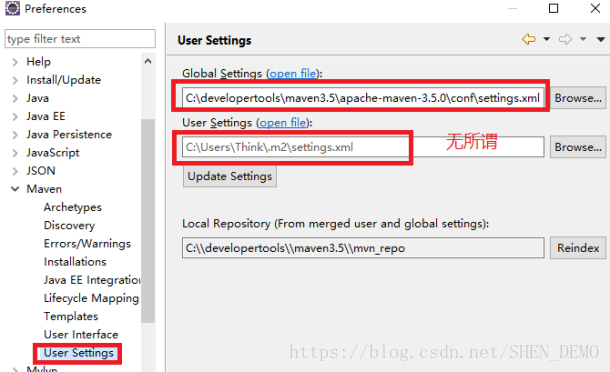Screen dimensions: 610x372
Task: Select the Install/Update item
Action: pos(63,80)
